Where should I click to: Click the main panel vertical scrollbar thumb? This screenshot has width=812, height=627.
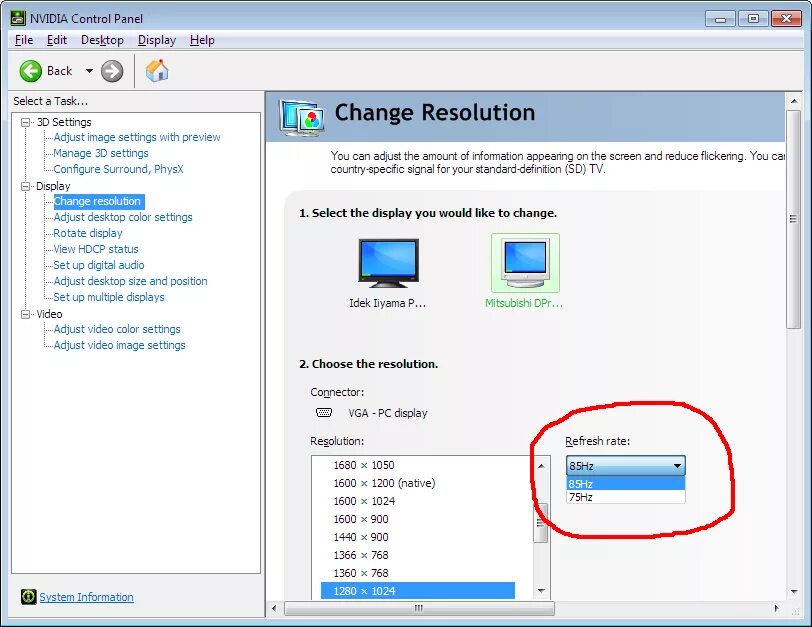[793, 219]
